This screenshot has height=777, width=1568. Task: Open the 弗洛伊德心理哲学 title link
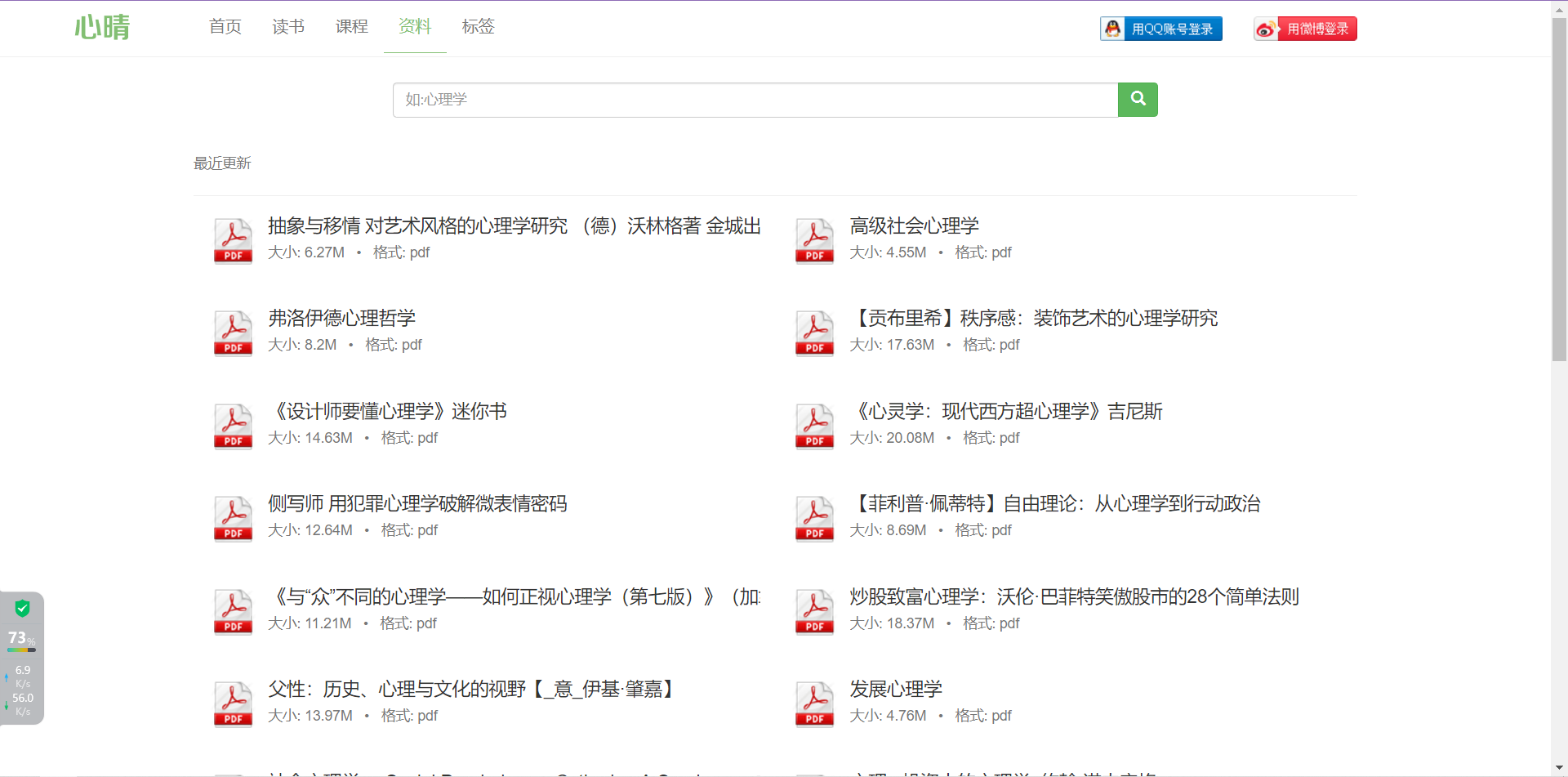coord(342,318)
